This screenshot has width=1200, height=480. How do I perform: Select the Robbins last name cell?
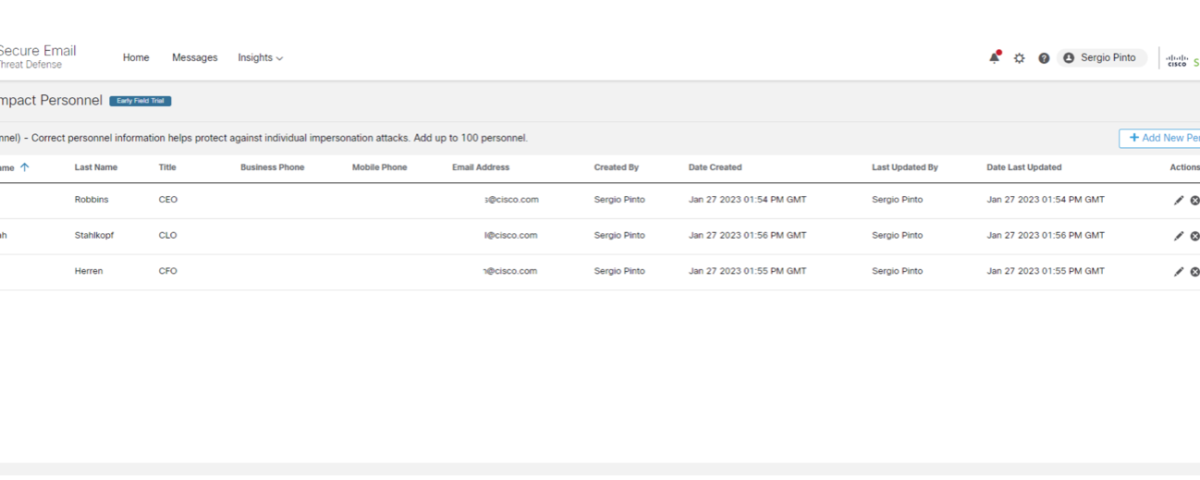point(92,199)
